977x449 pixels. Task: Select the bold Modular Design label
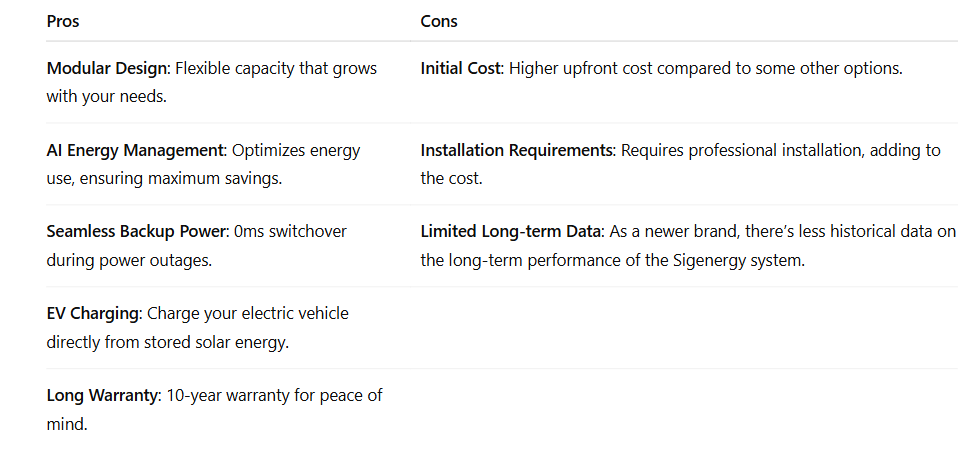(x=107, y=69)
